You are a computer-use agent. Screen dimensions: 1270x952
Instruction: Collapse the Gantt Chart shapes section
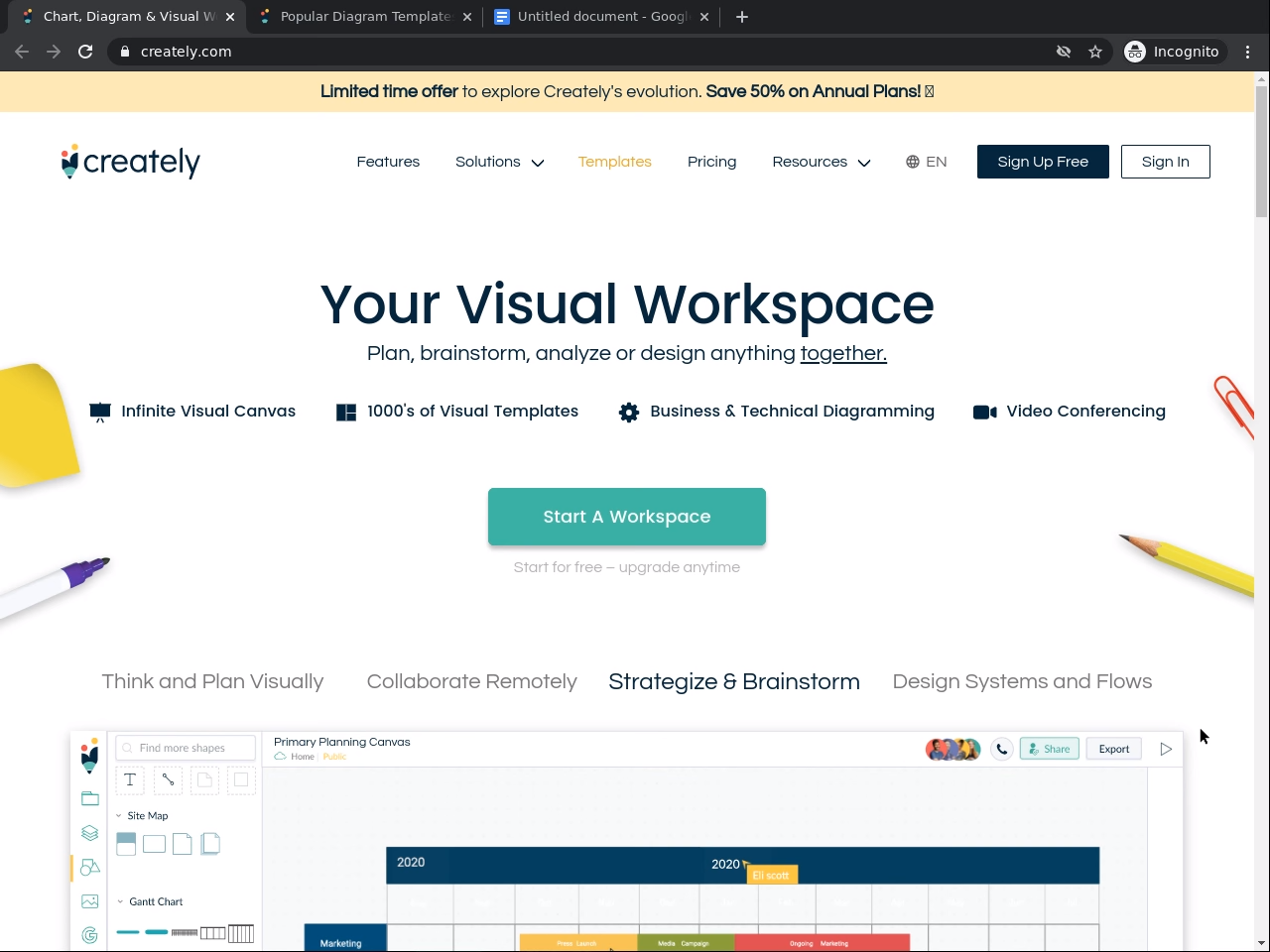pos(120,902)
